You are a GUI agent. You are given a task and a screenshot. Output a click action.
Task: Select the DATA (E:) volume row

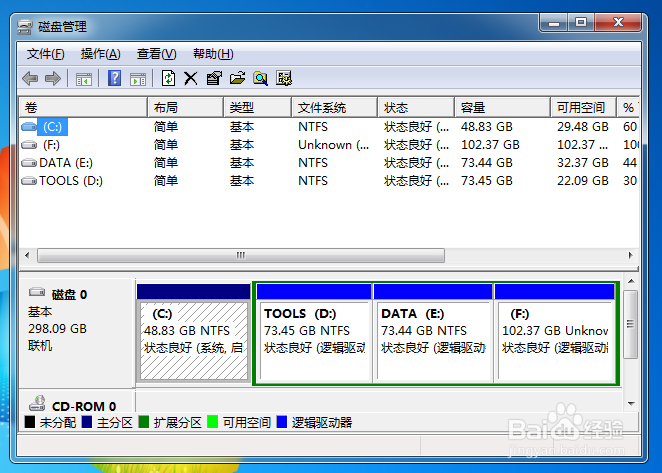(329, 163)
